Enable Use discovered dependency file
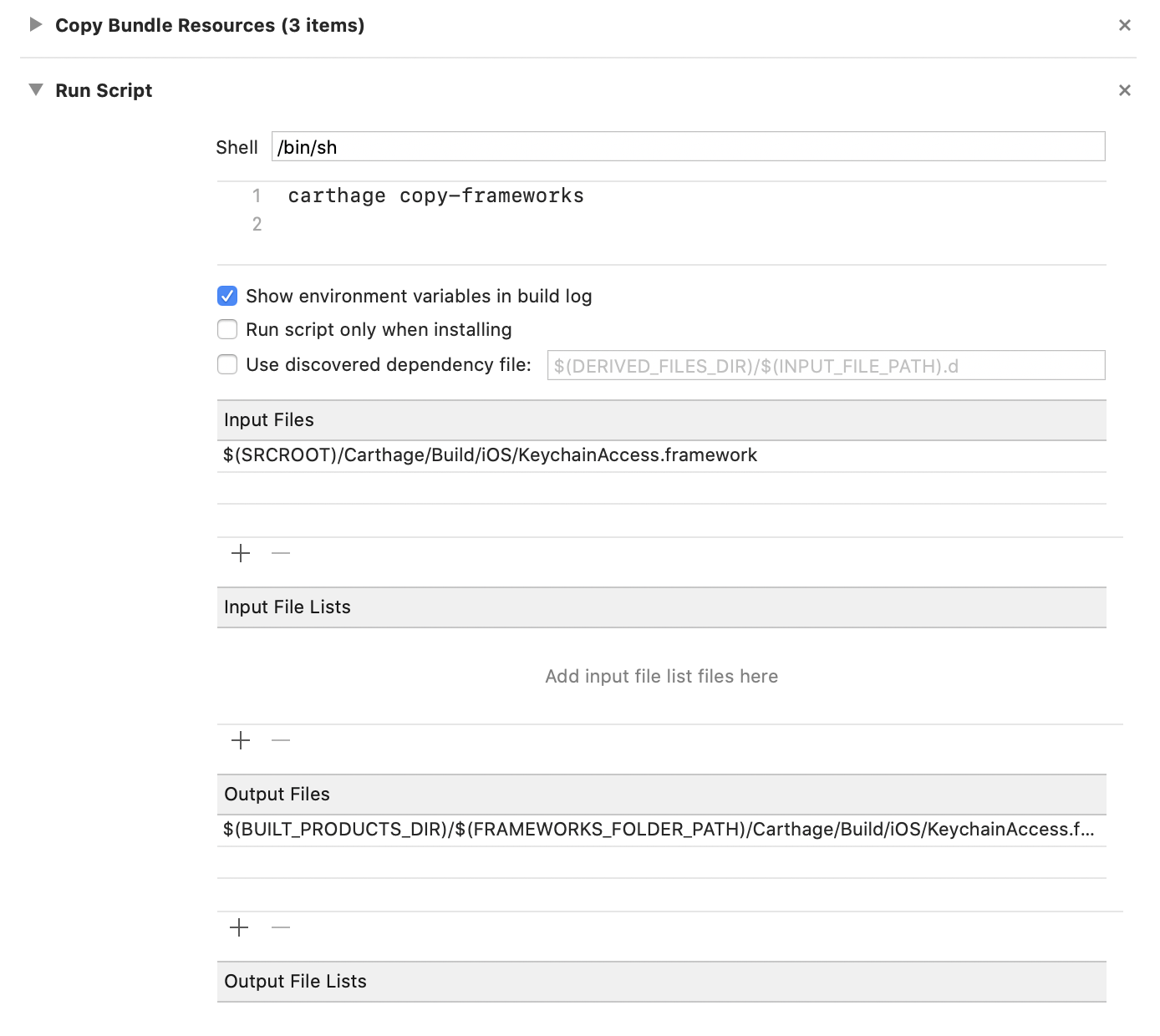This screenshot has height=1036, width=1160. (226, 364)
